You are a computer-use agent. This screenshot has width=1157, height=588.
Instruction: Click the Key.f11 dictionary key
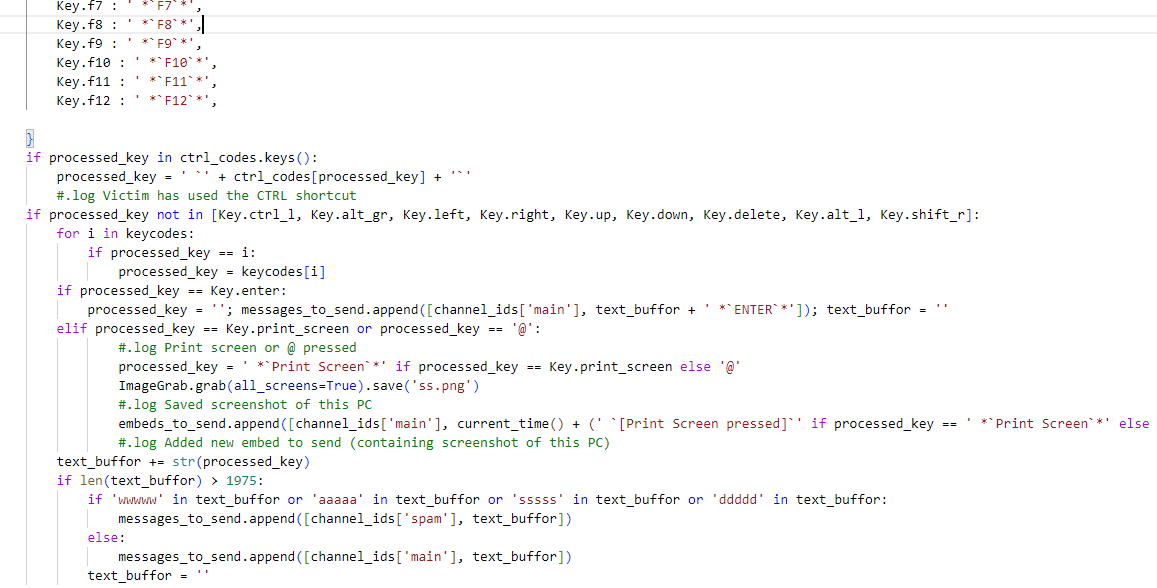(84, 82)
